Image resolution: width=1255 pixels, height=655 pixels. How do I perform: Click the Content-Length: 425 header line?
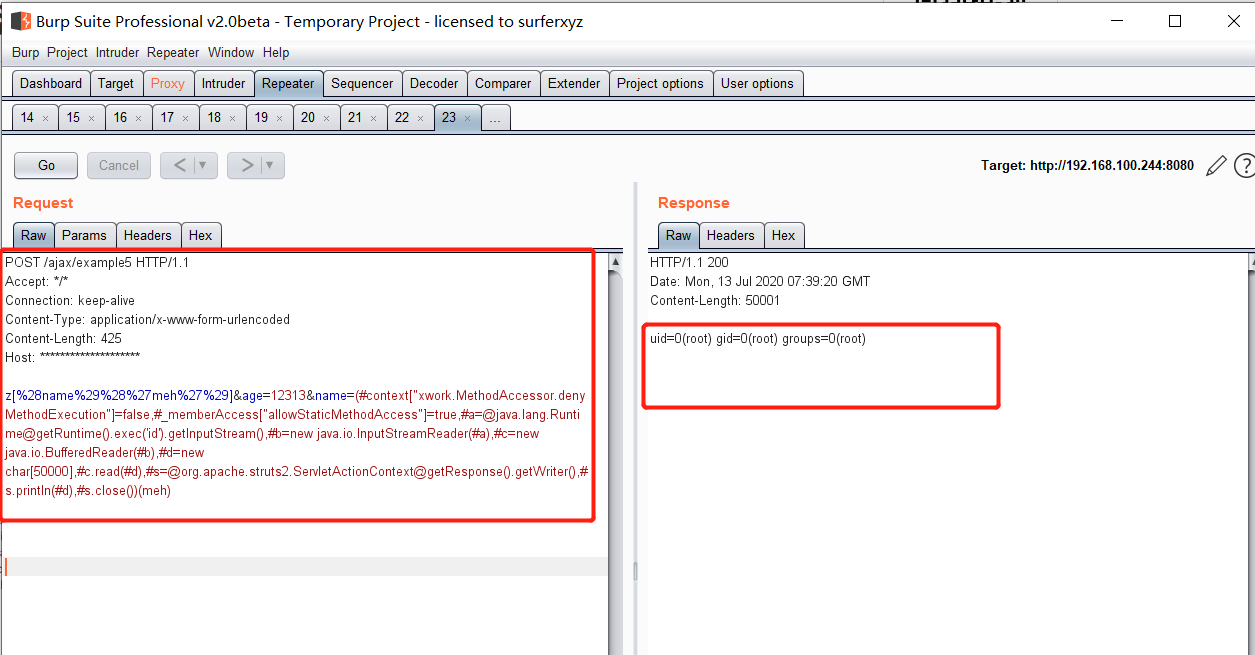pyautogui.click(x=63, y=339)
